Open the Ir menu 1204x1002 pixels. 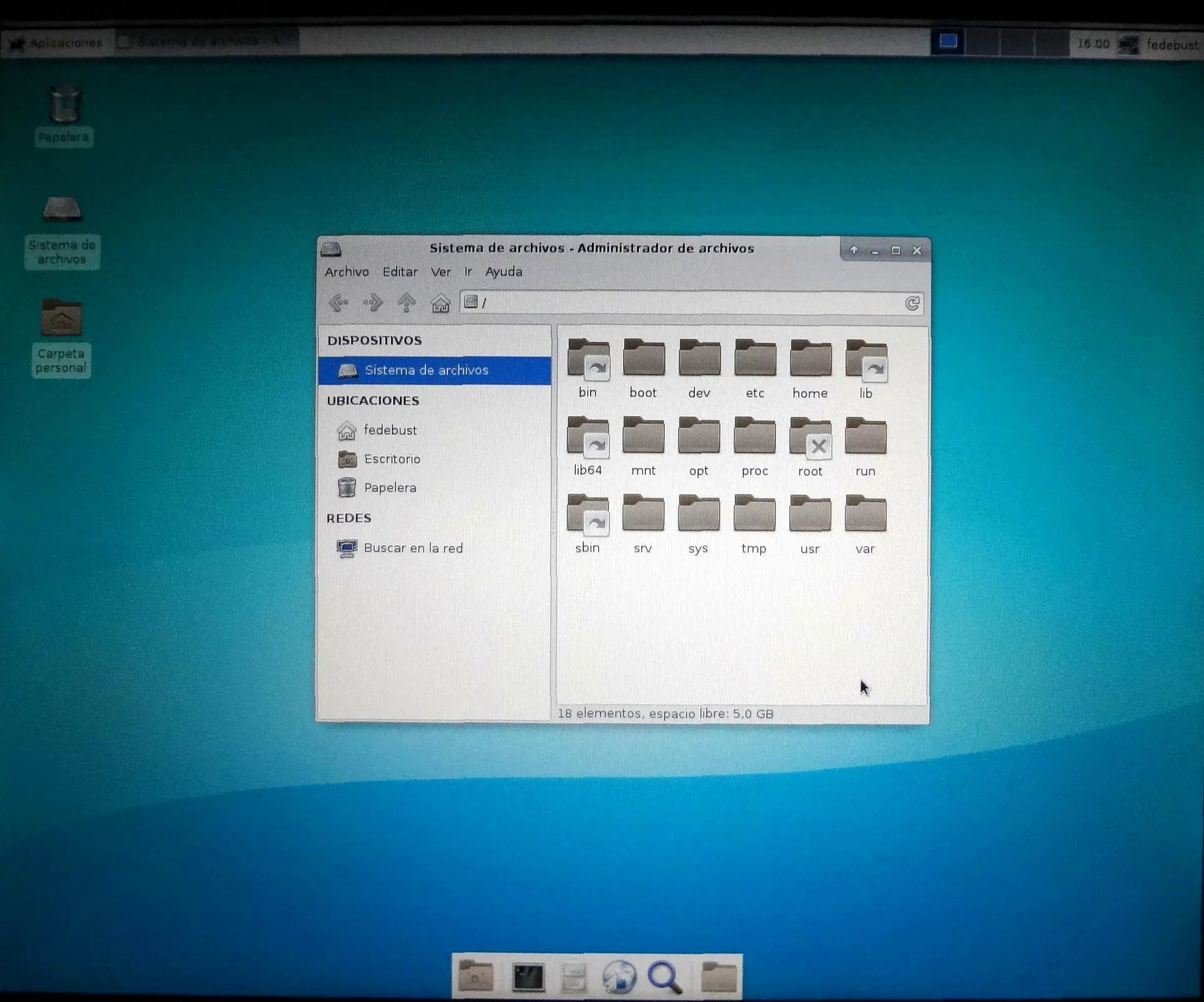(x=468, y=272)
